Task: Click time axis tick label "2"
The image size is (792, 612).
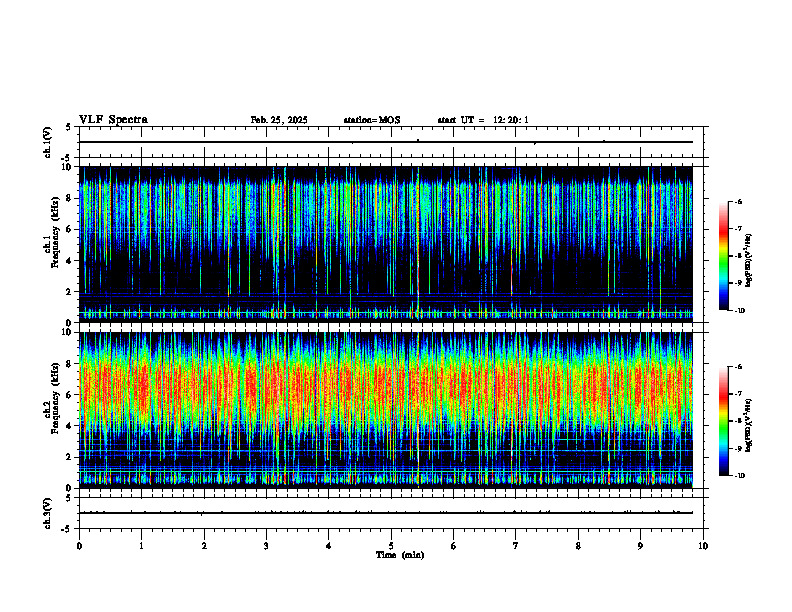Action: (204, 546)
